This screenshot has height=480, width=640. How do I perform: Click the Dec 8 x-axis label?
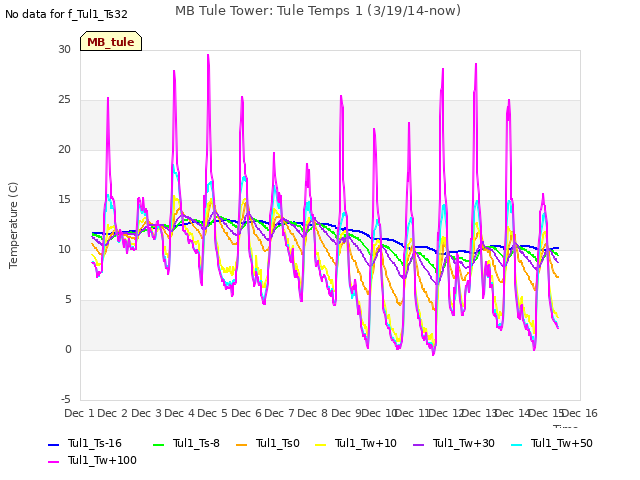(x=312, y=413)
